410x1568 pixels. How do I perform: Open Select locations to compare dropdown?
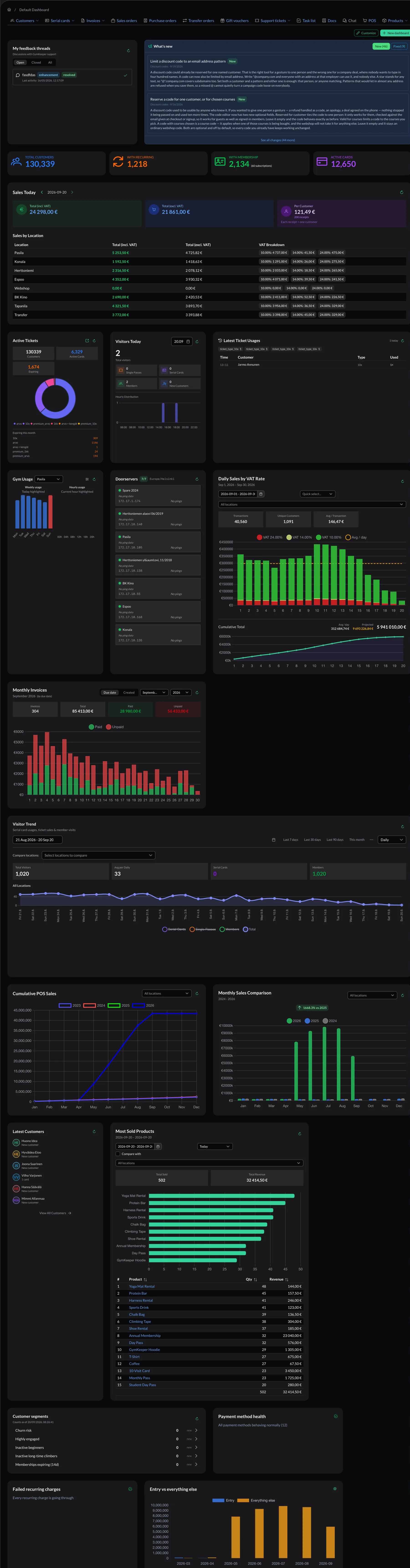point(99,855)
